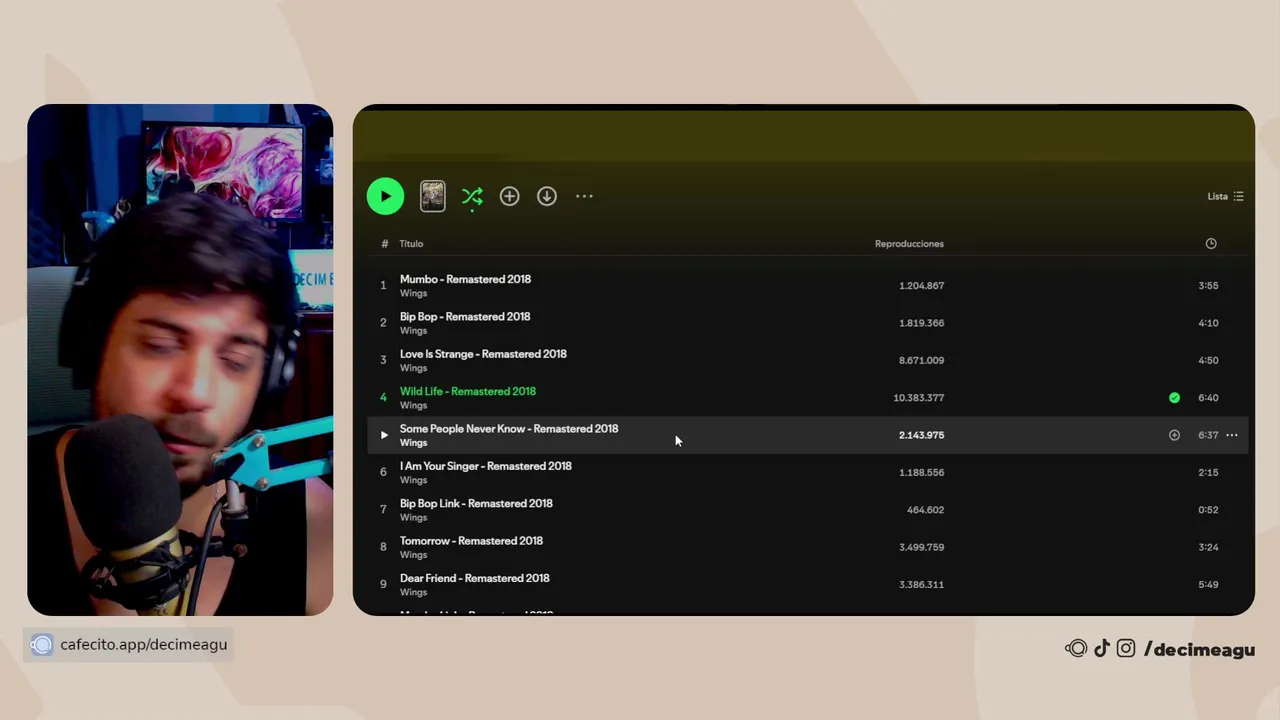Click play count 10.383.377 for Wild Life
The image size is (1280, 720).
coord(918,398)
